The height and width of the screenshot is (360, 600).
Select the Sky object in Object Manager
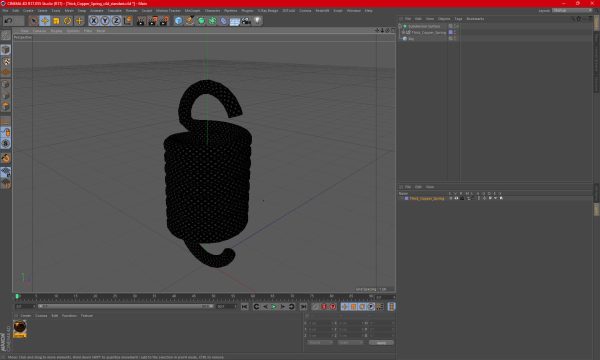click(411, 39)
